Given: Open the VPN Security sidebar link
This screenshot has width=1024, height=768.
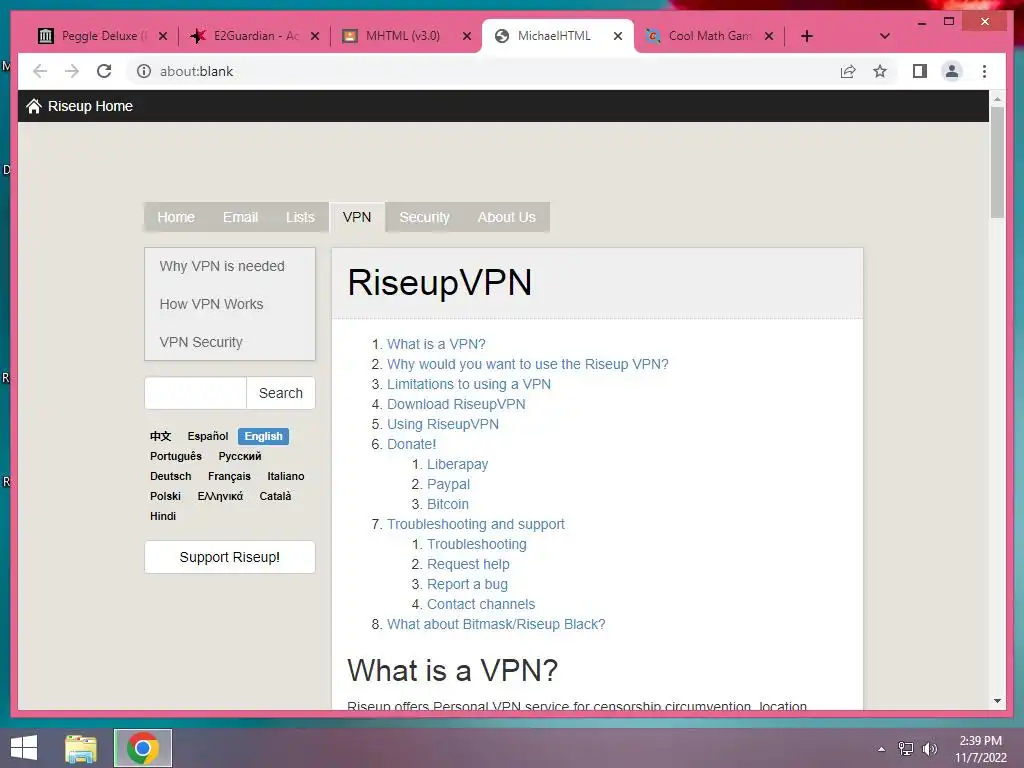Looking at the screenshot, I should [200, 342].
